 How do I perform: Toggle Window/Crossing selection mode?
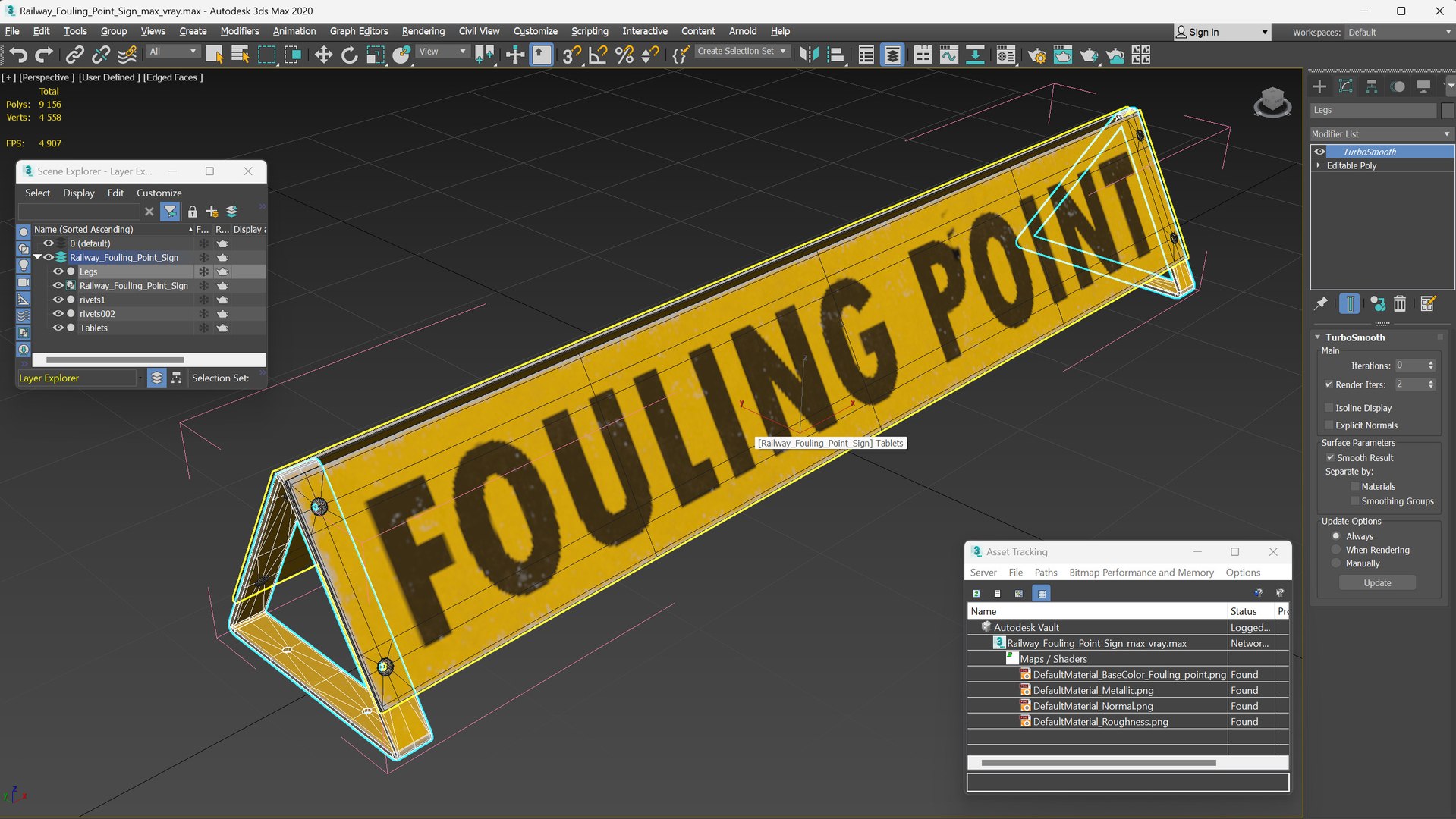coord(293,54)
